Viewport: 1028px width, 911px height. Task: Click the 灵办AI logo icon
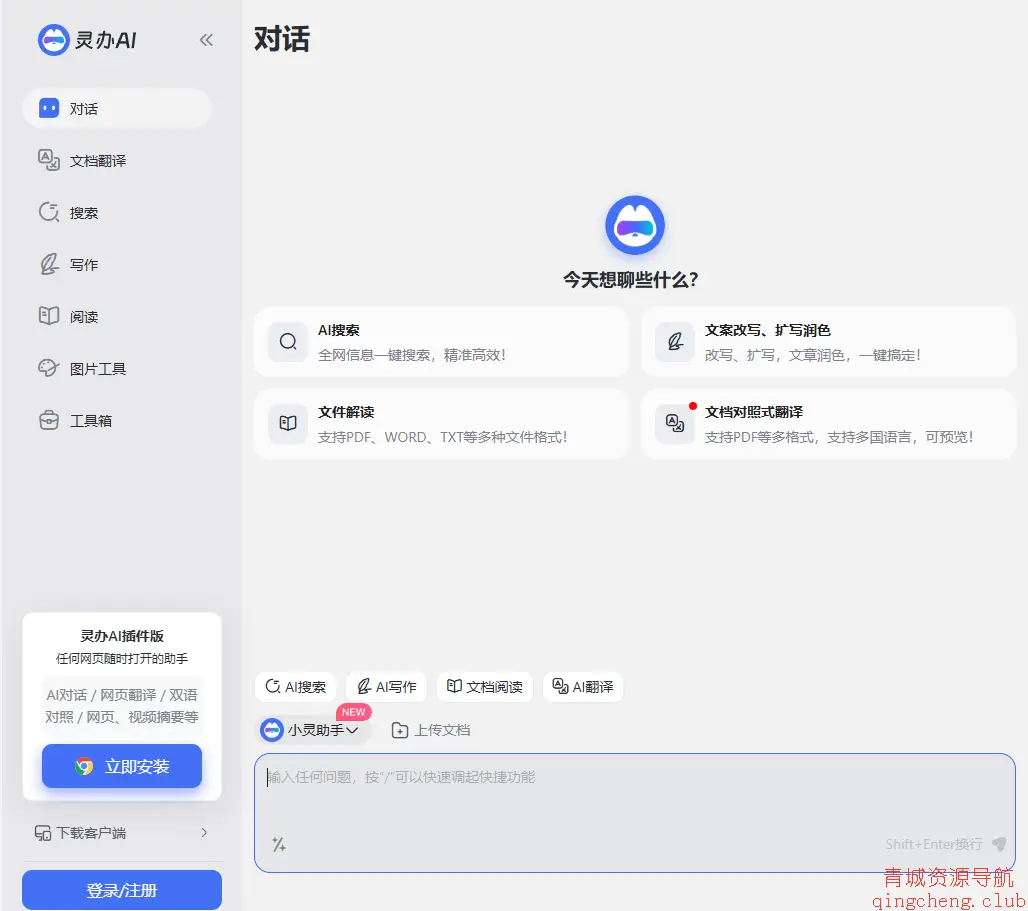(x=53, y=40)
